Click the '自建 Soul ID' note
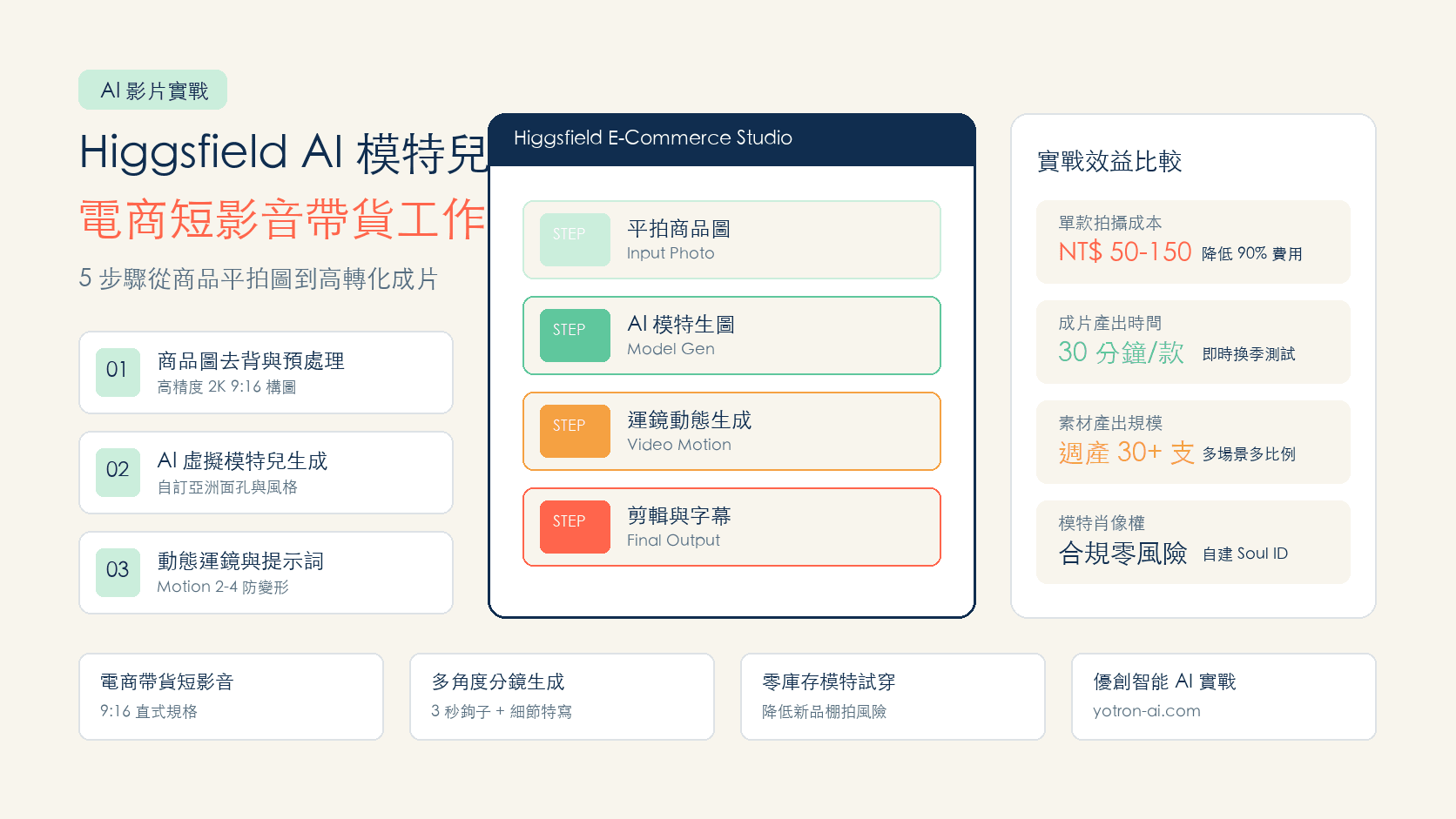1456x819 pixels. (1244, 554)
